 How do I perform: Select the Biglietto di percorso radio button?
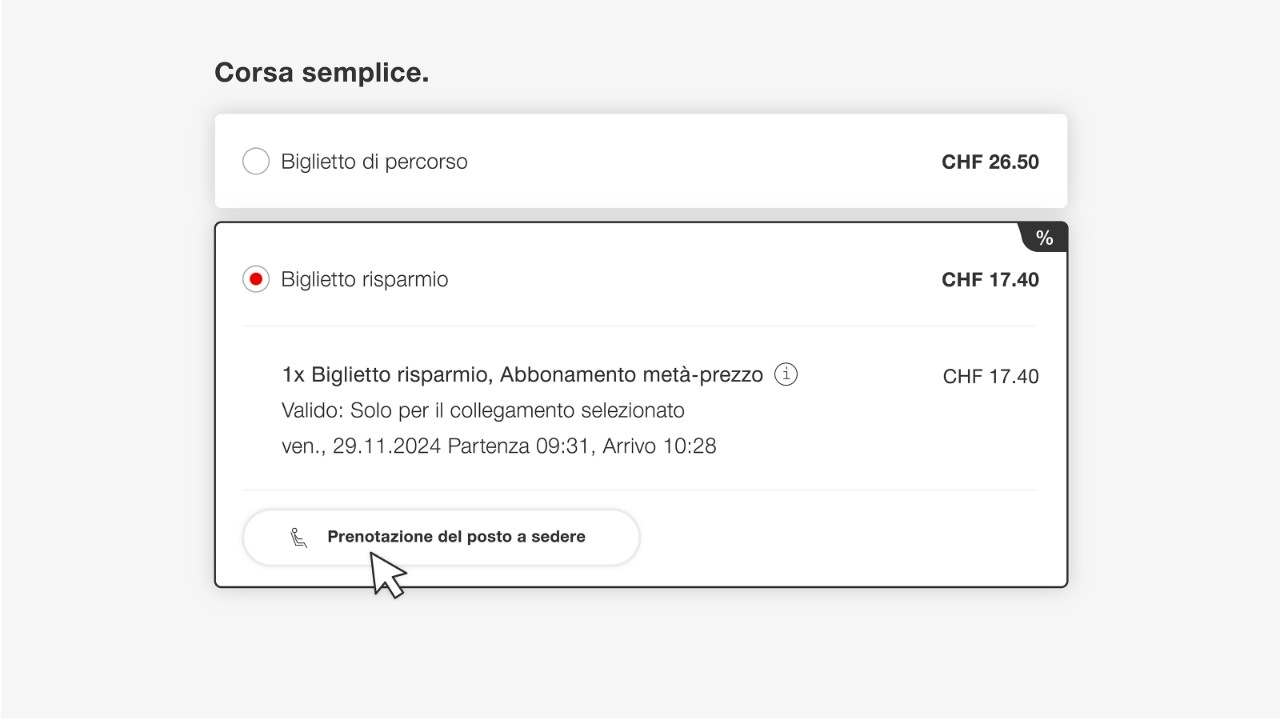(x=255, y=161)
